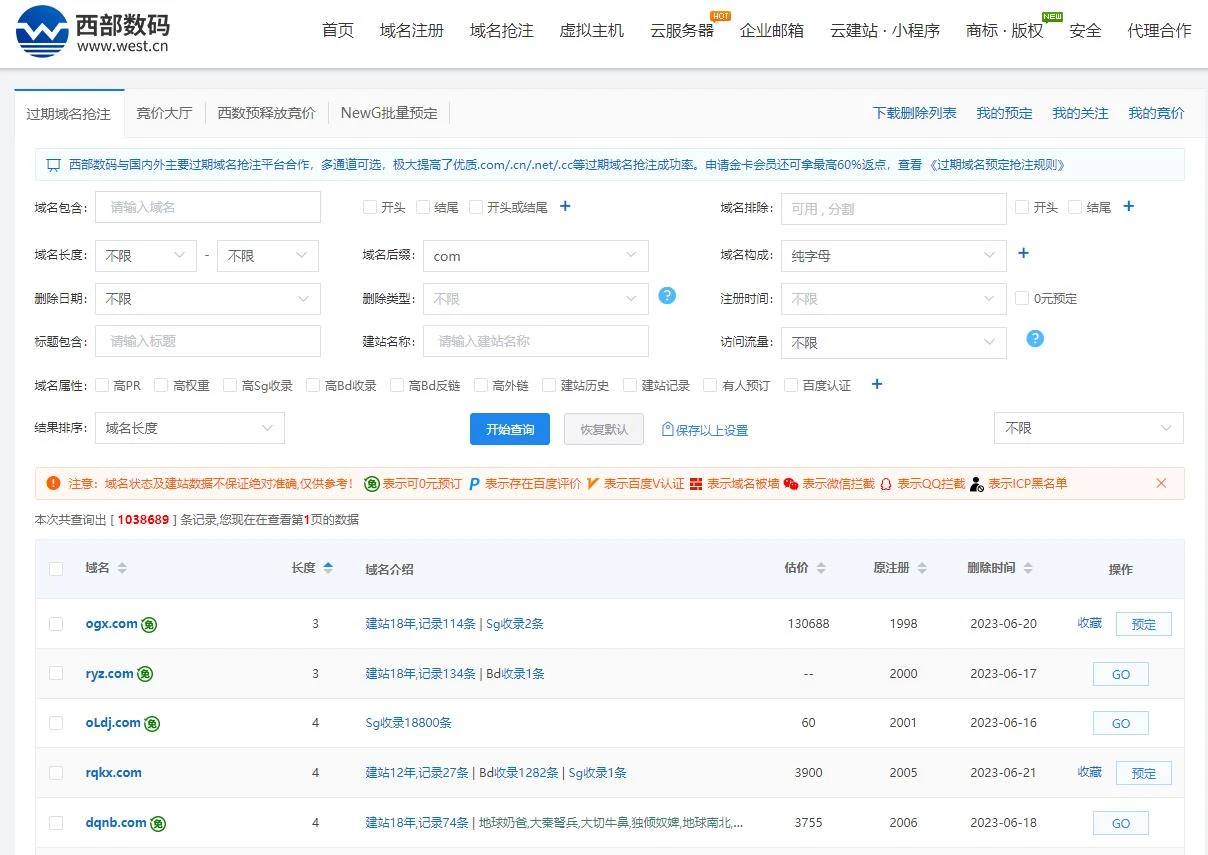Open the 云服务器 menu
Viewport: 1208px width, 855px height.
(x=682, y=30)
